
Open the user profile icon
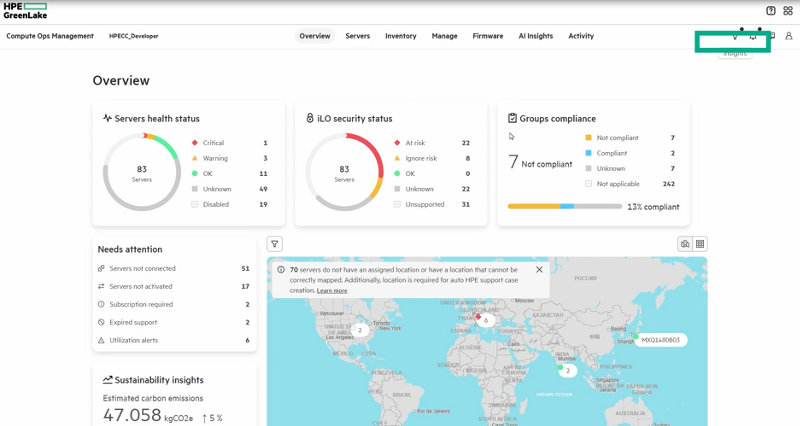[x=789, y=36]
